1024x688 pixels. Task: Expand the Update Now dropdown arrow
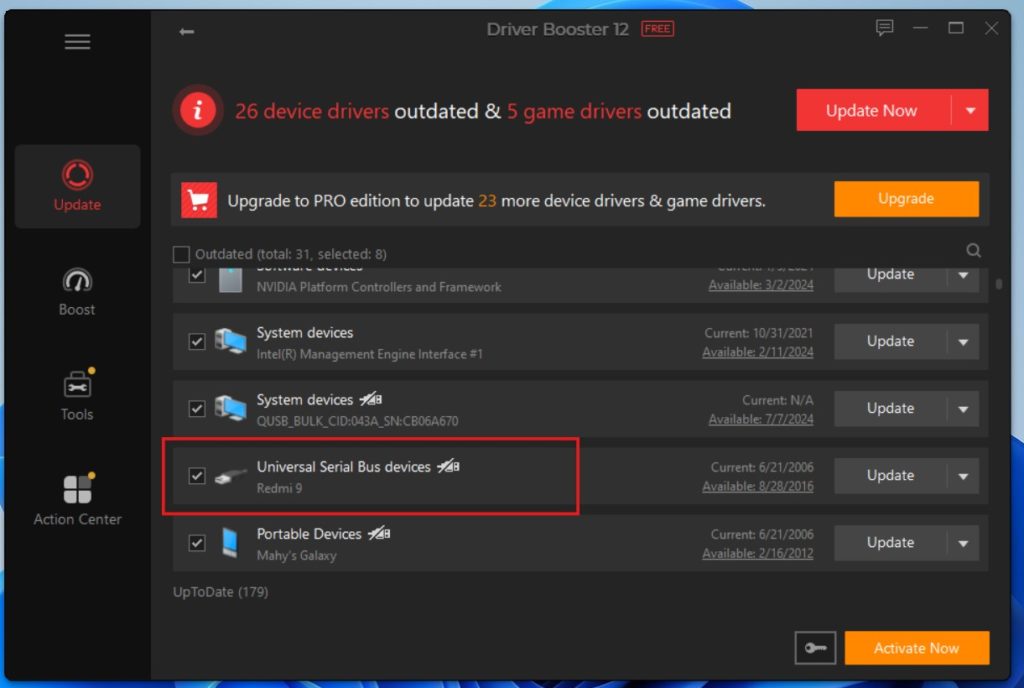(x=970, y=110)
